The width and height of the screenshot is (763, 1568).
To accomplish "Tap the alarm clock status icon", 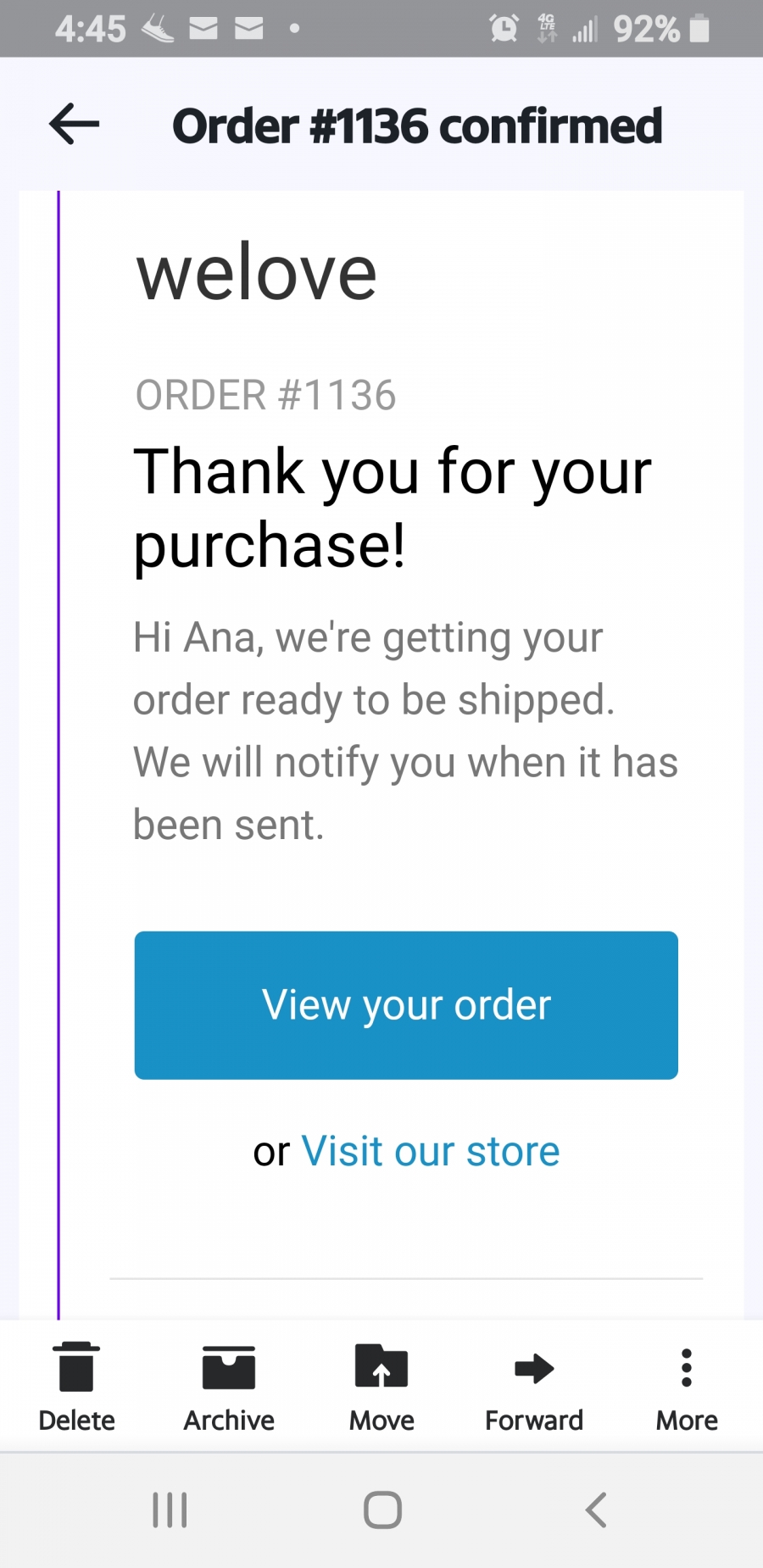I will (x=504, y=29).
